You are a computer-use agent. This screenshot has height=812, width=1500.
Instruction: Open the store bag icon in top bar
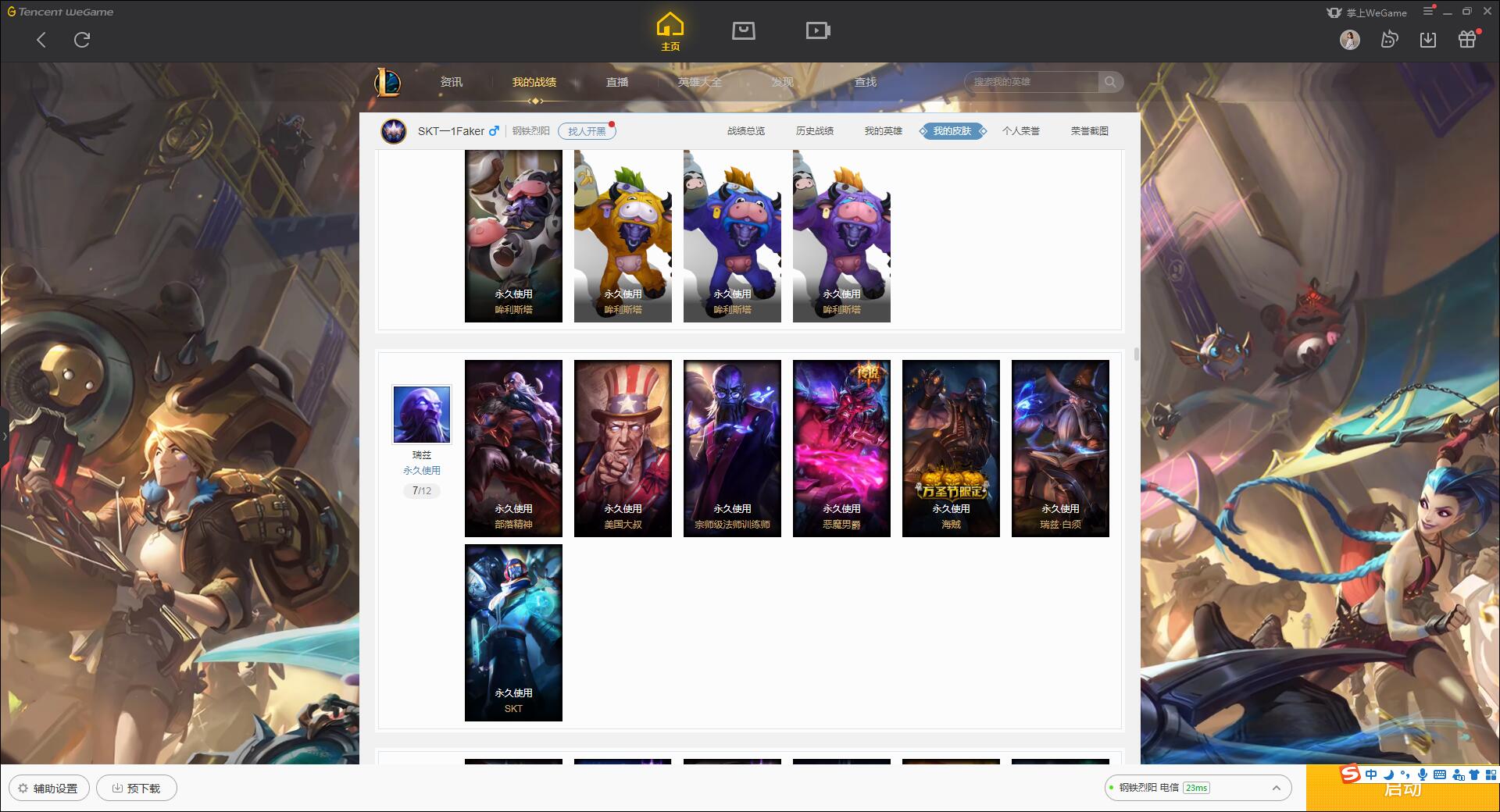point(743,30)
